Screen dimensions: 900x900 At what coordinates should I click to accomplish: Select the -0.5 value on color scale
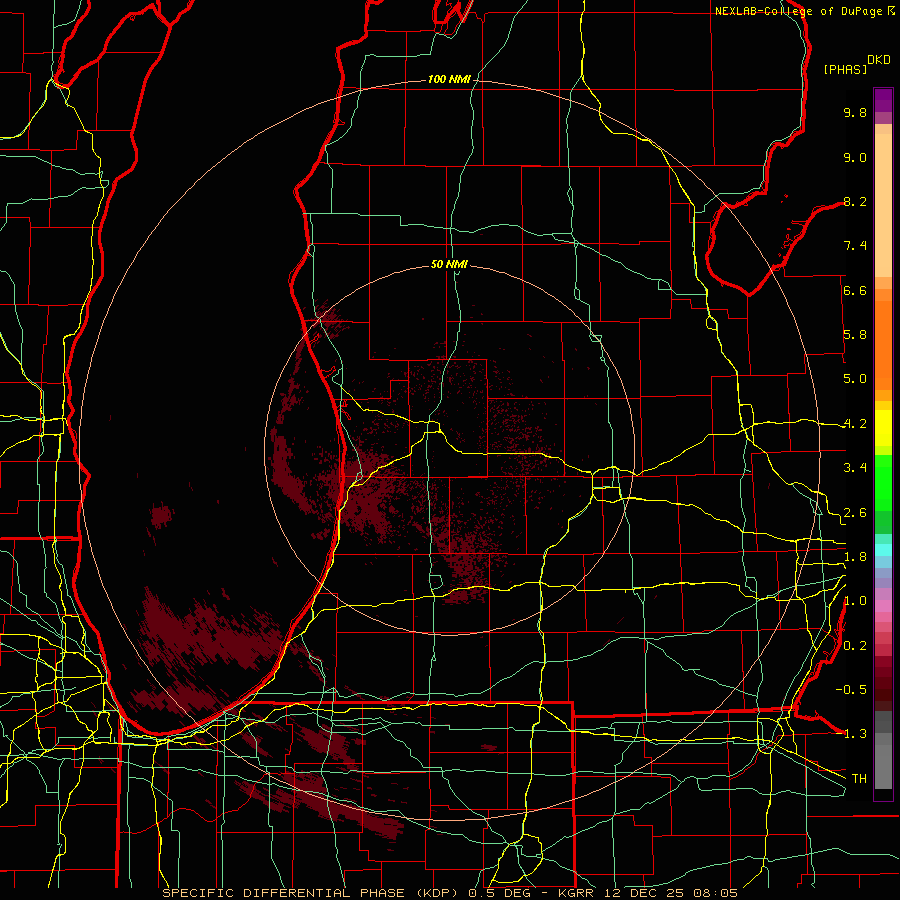[x=851, y=690]
